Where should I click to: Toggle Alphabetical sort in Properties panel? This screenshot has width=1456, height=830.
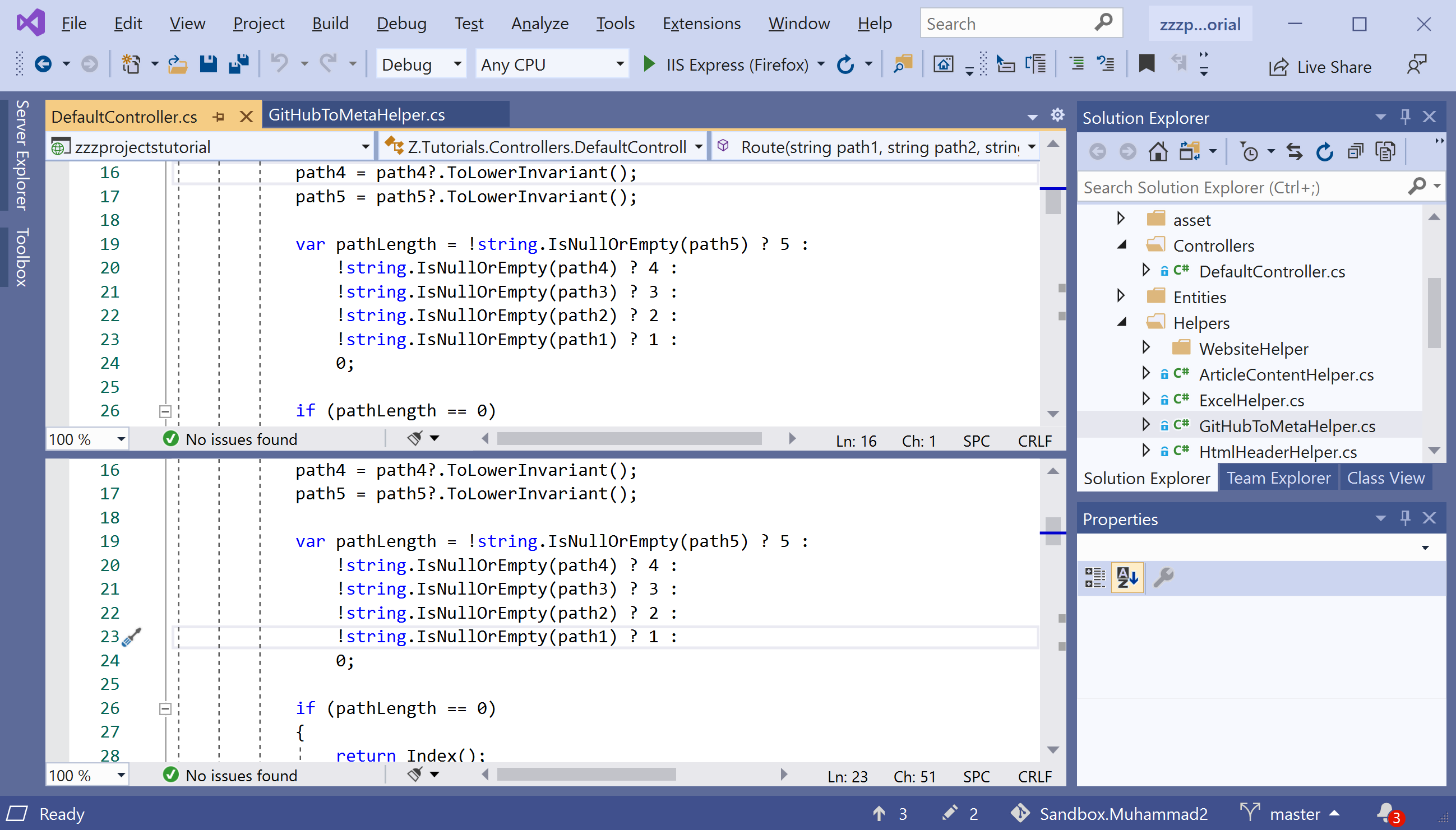tap(1127, 577)
